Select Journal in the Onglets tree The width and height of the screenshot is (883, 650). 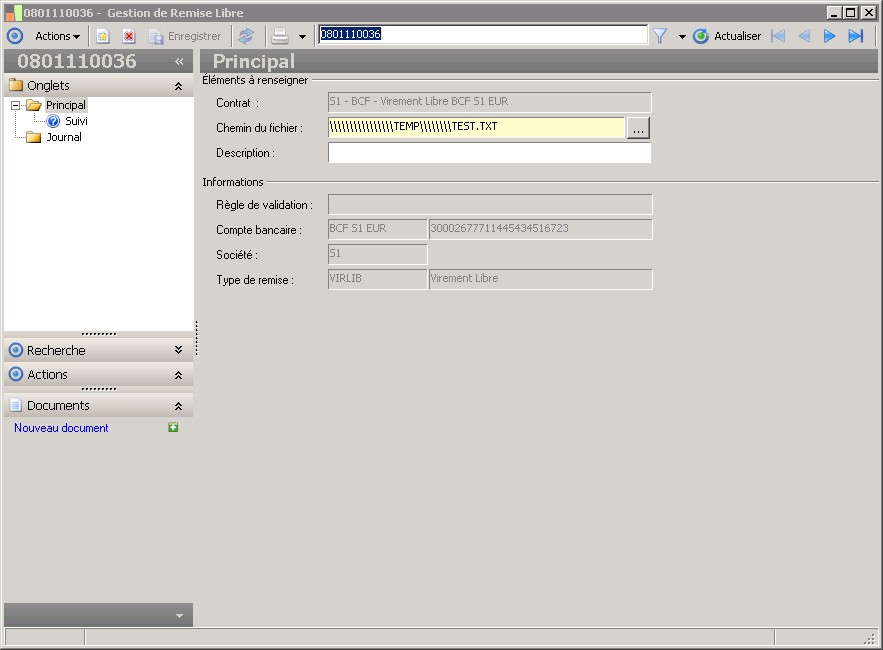coord(64,137)
